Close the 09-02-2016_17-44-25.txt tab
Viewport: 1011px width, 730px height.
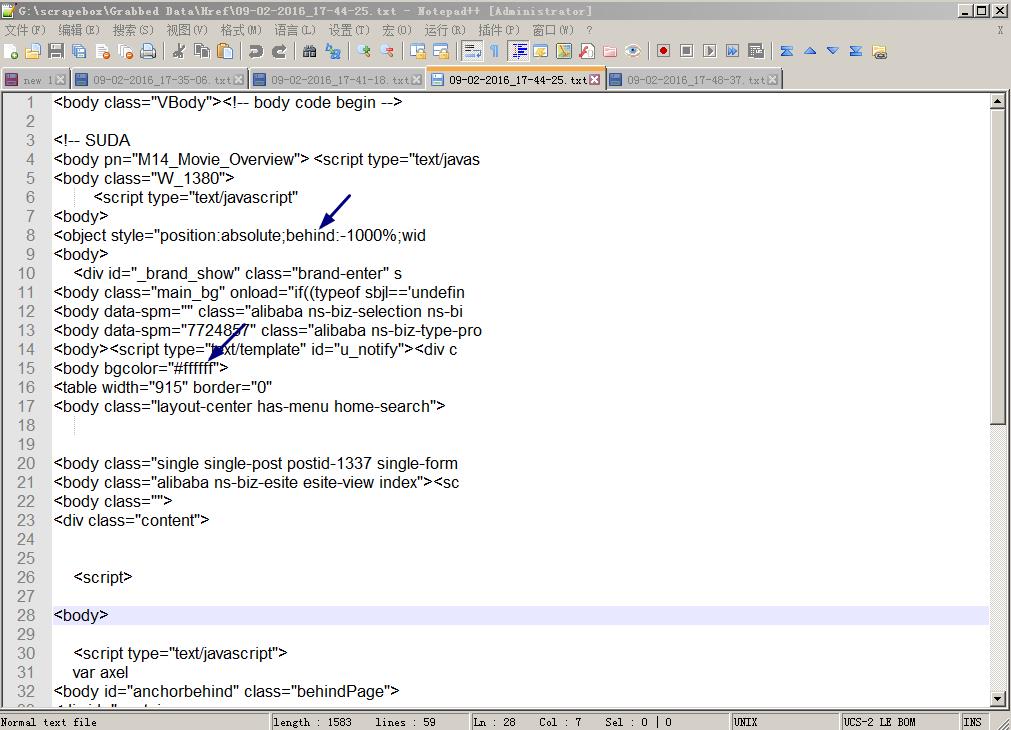[x=594, y=79]
